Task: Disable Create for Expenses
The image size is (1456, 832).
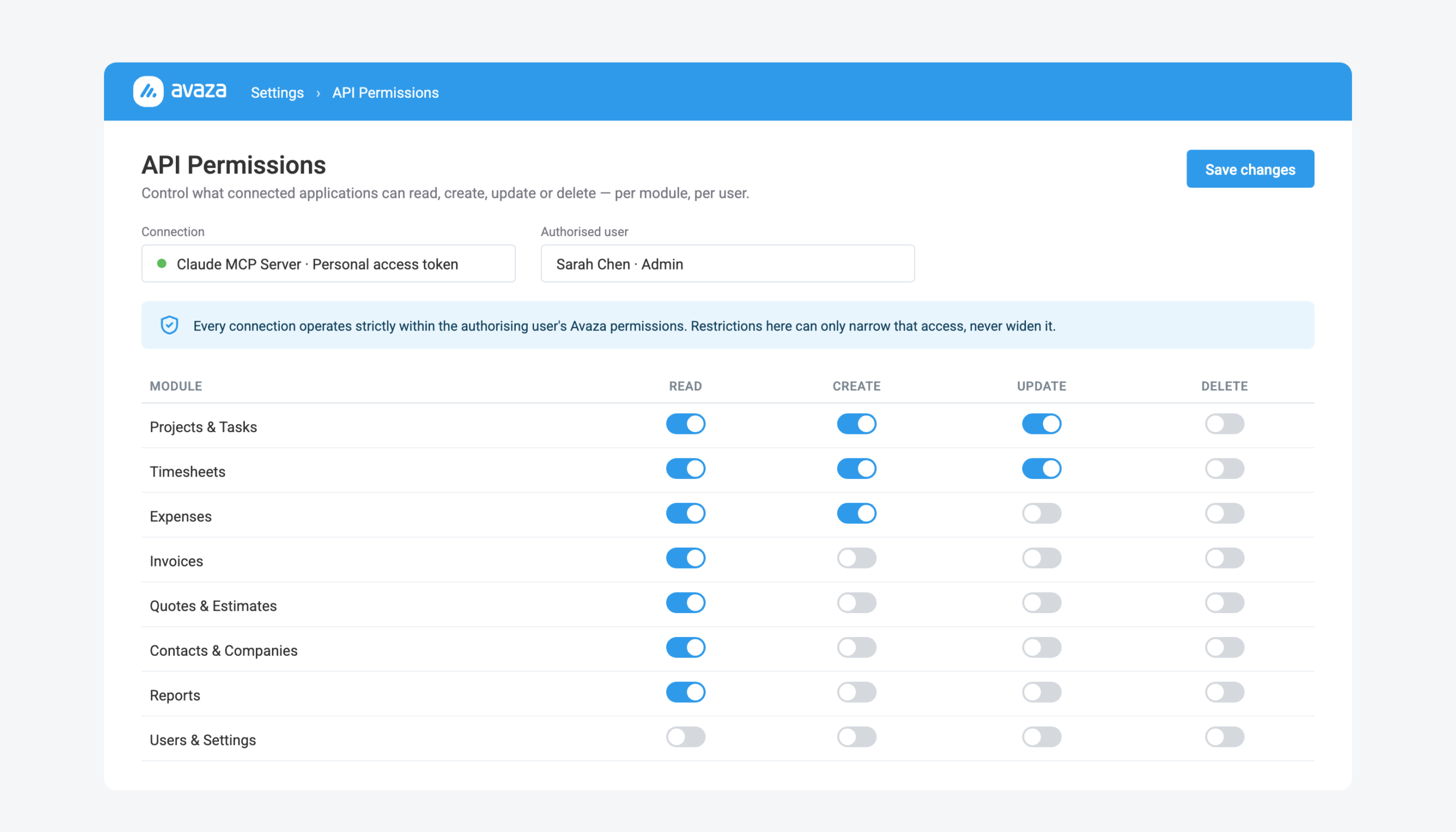Action: [x=856, y=513]
